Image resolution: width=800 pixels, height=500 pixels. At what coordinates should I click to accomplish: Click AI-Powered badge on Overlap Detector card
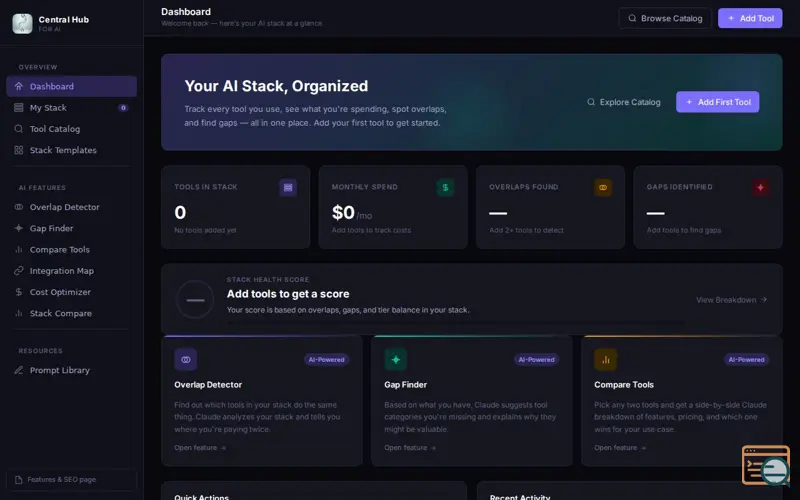pyautogui.click(x=327, y=360)
